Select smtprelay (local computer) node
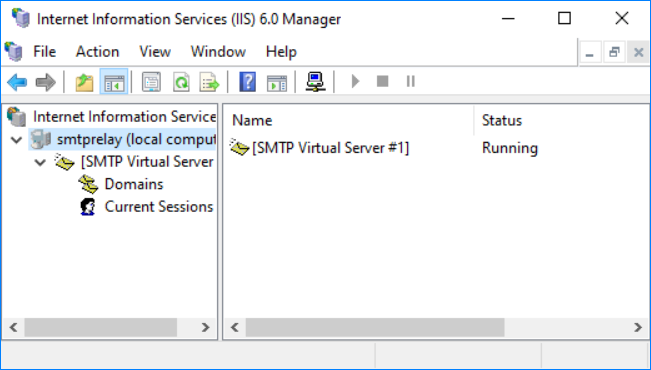 click(136, 139)
